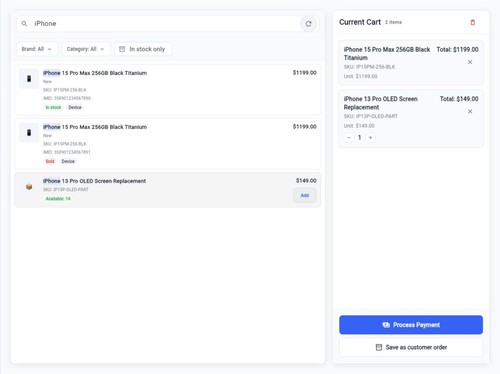Click Process Payment button

(411, 325)
